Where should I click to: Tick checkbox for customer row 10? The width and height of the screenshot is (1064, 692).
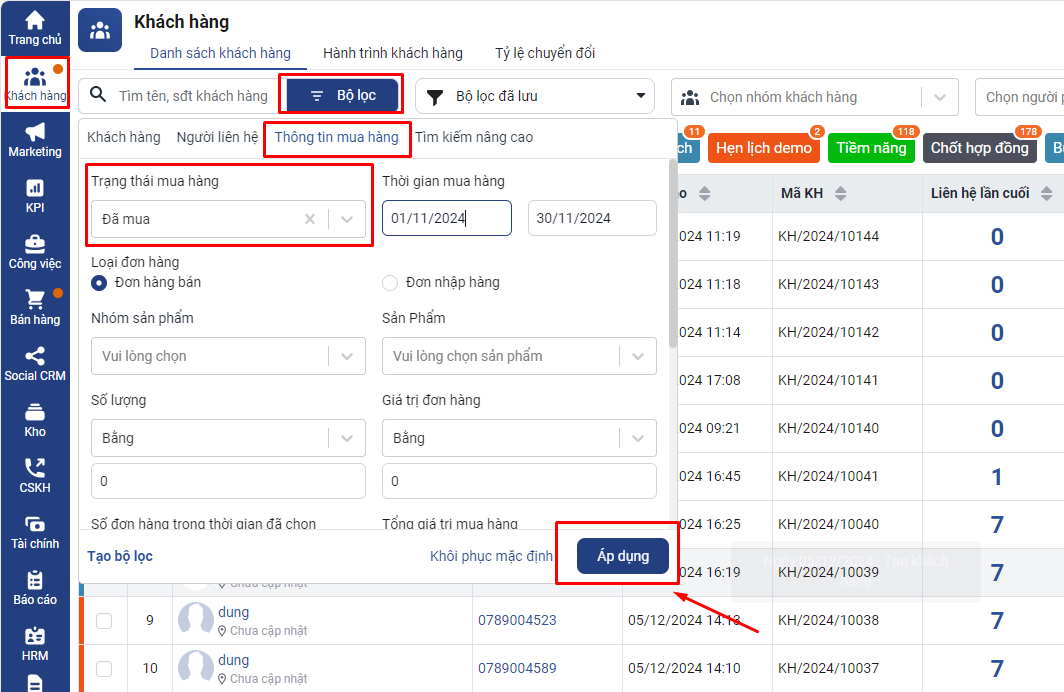click(x=104, y=668)
